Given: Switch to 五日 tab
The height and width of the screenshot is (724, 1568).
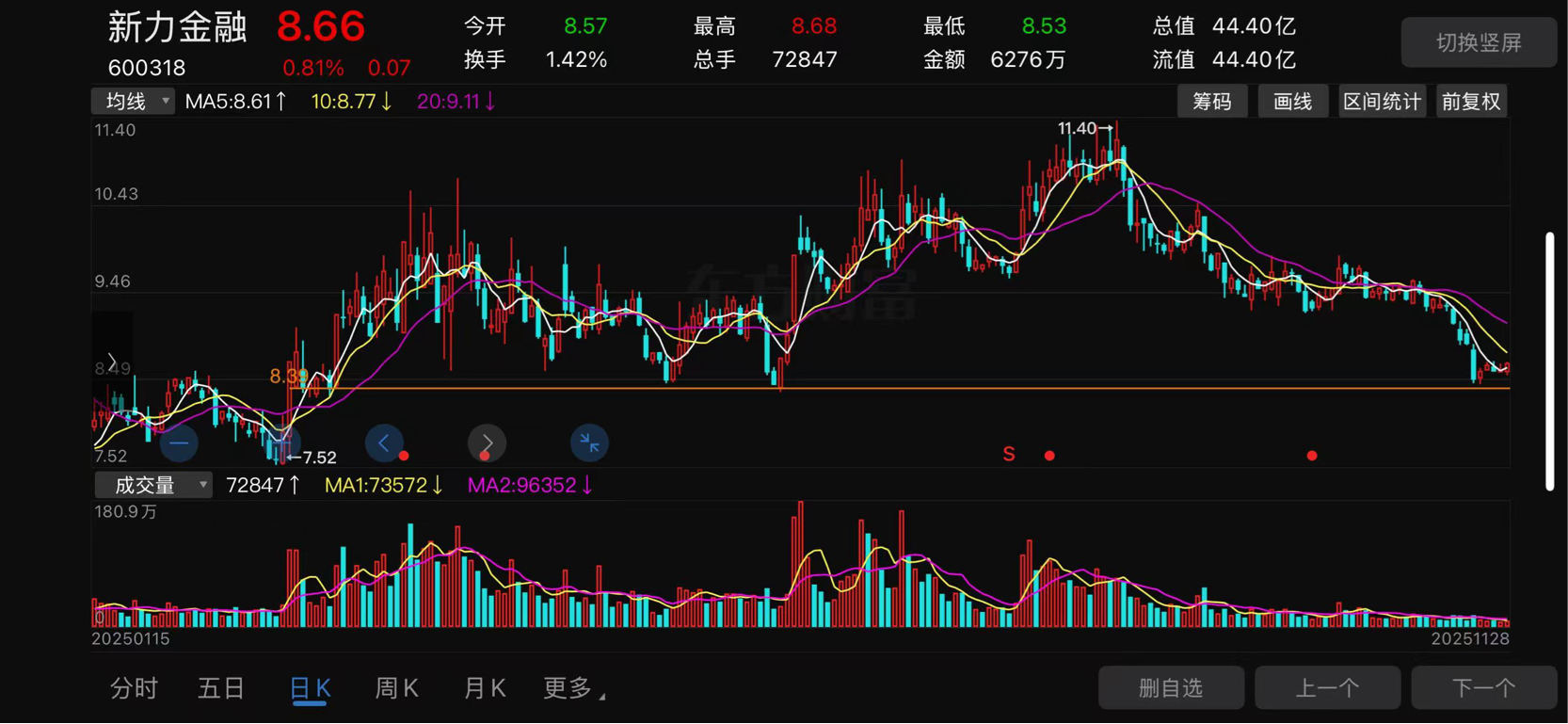Looking at the screenshot, I should (221, 688).
